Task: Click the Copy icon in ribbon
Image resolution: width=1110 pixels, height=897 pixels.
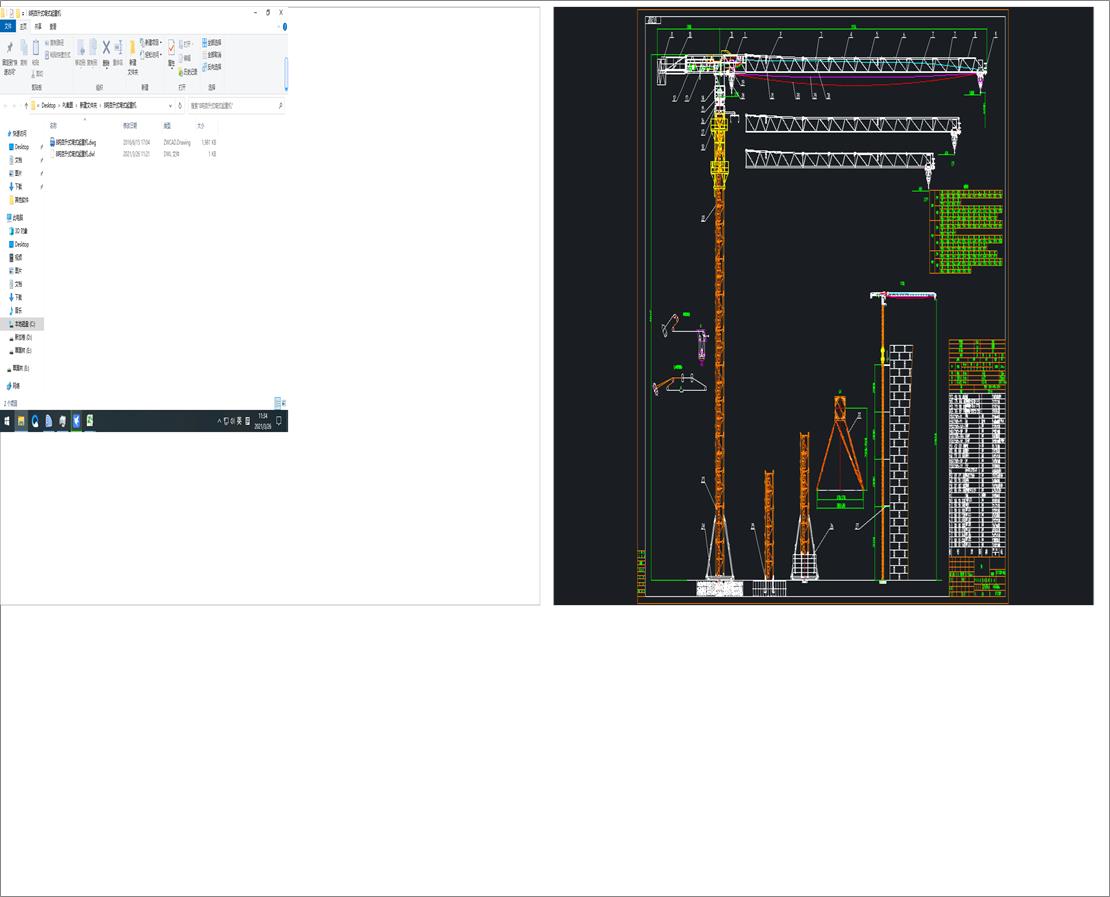Action: point(23,48)
